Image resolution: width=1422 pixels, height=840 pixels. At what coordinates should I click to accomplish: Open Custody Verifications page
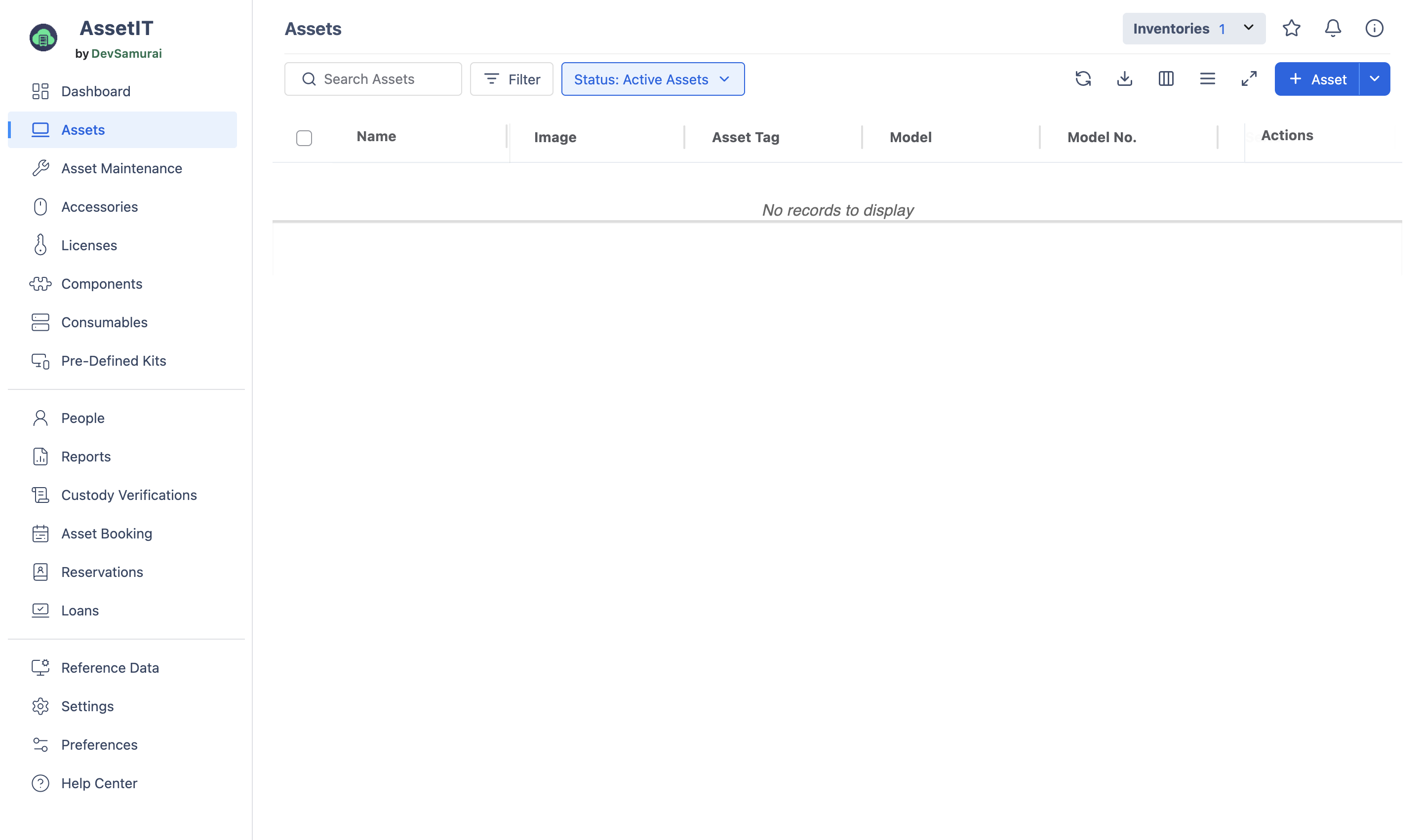pos(129,495)
